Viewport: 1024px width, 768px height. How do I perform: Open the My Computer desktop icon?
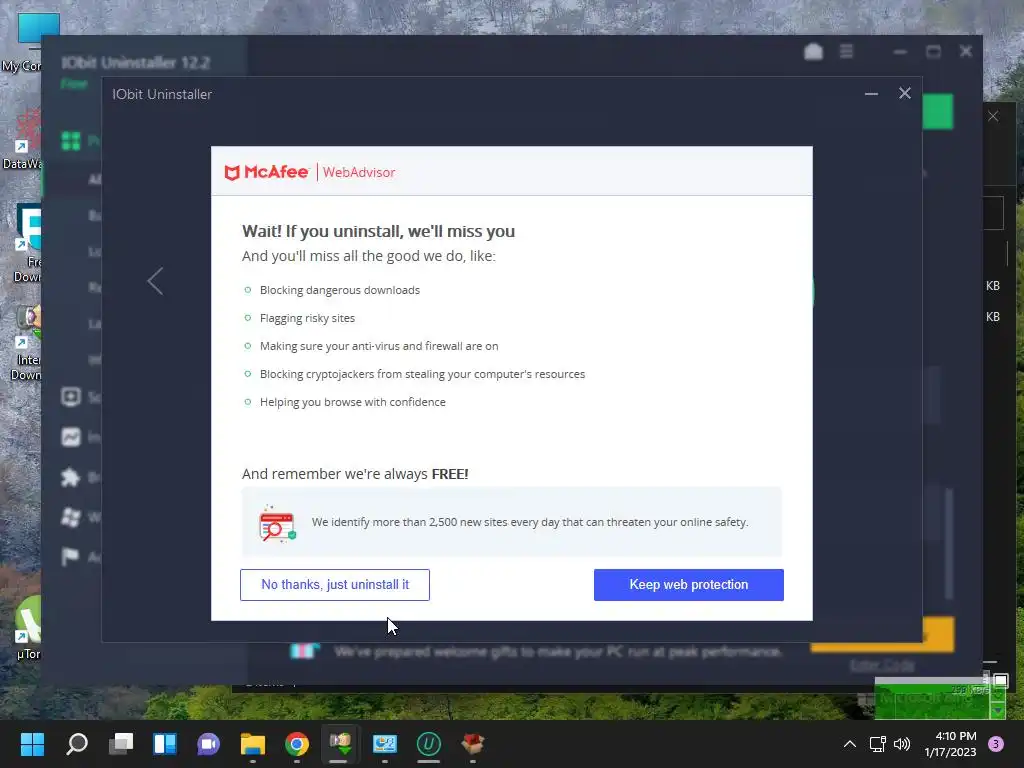22,42
